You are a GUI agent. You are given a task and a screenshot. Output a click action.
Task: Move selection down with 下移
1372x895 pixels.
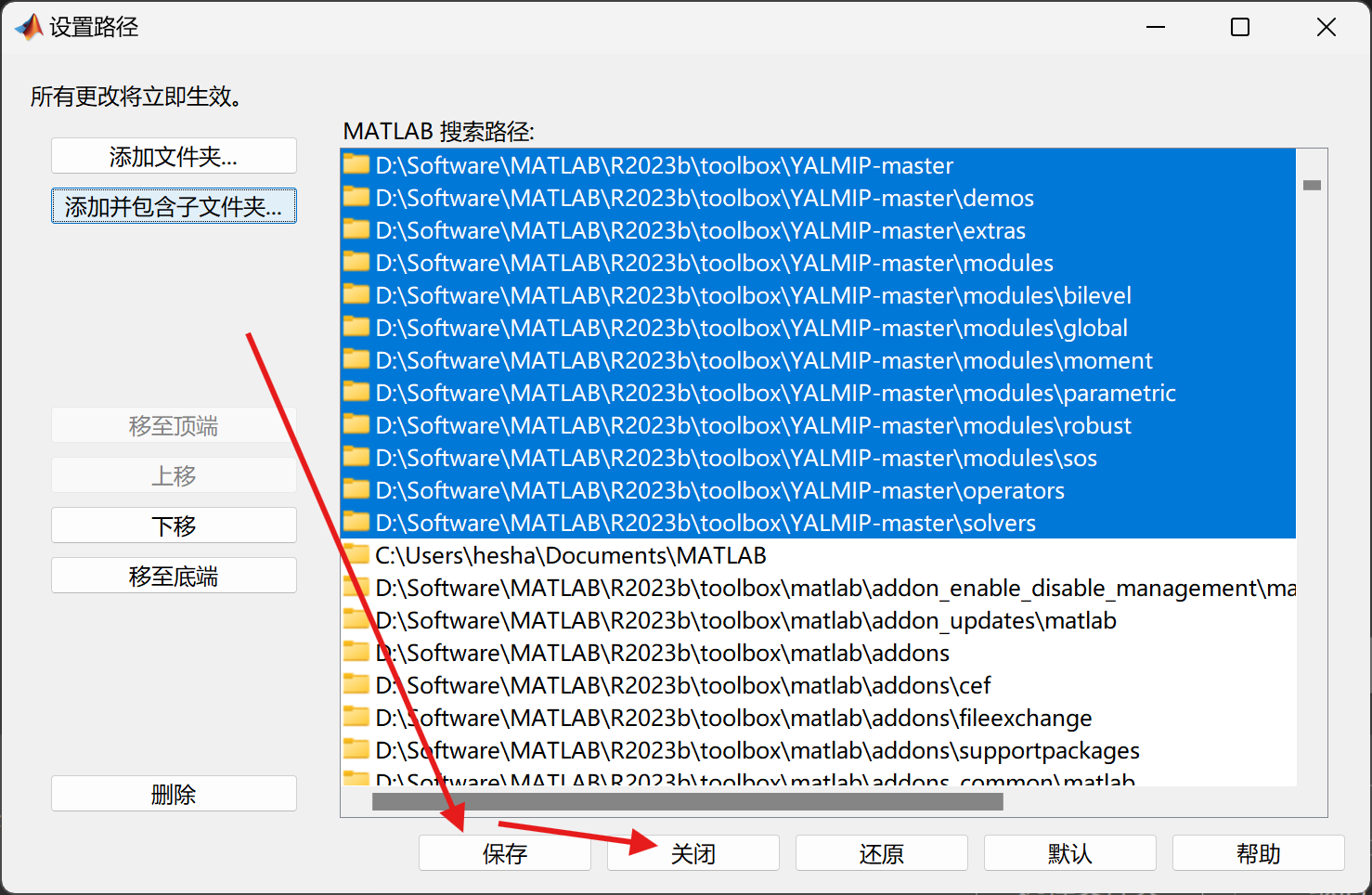click(x=174, y=525)
